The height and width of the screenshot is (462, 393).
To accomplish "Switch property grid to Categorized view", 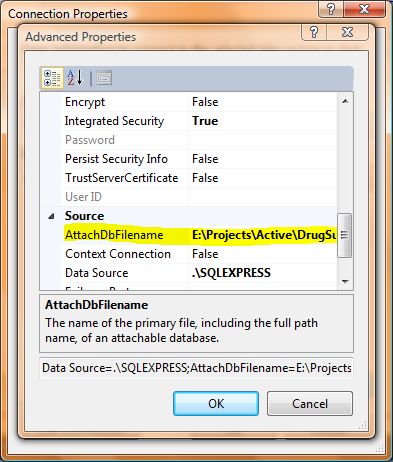I will click(x=52, y=78).
